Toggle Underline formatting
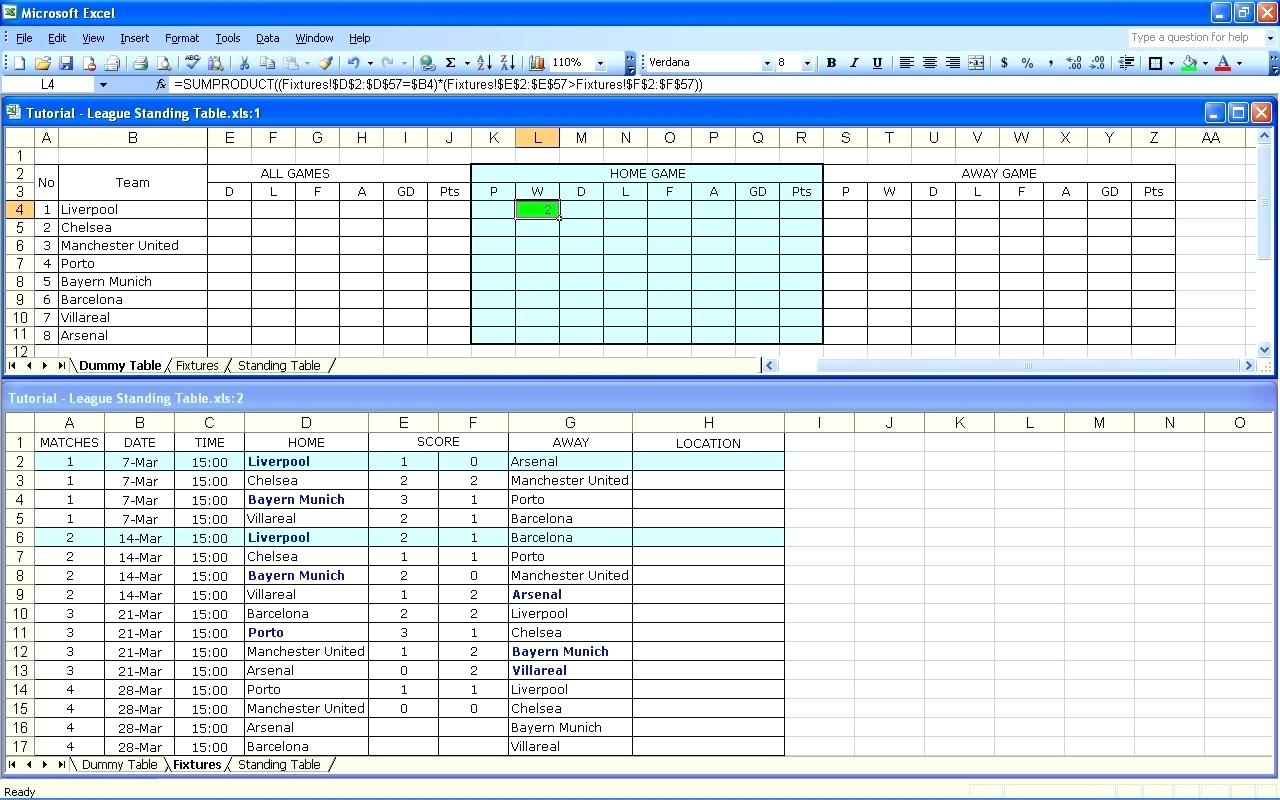Image resolution: width=1280 pixels, height=800 pixels. [877, 63]
